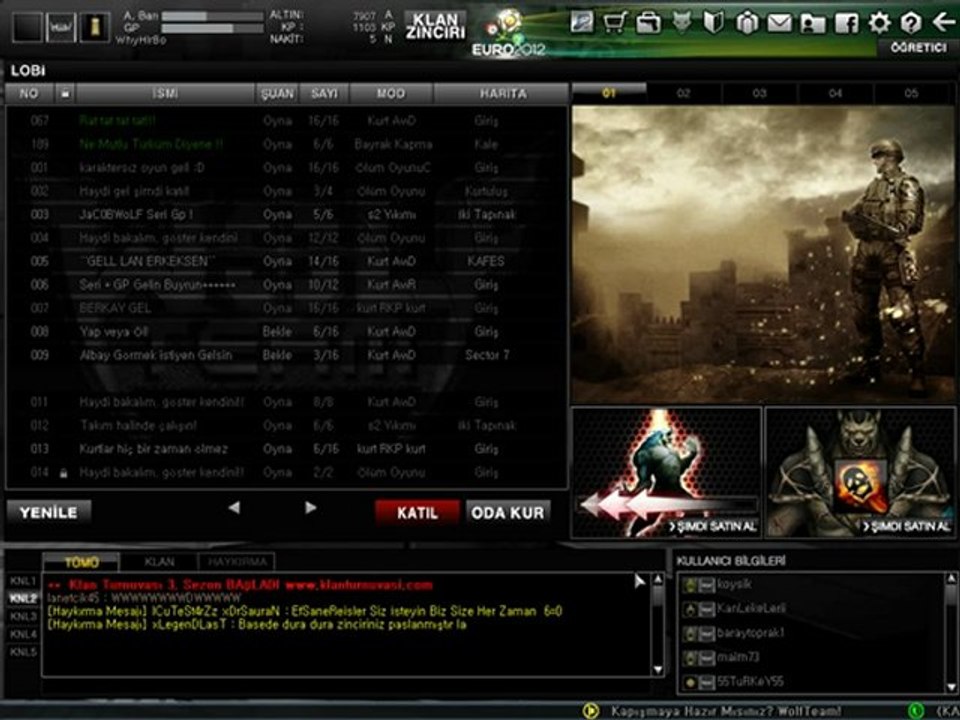Click the lock column header icon

[x=64, y=93]
